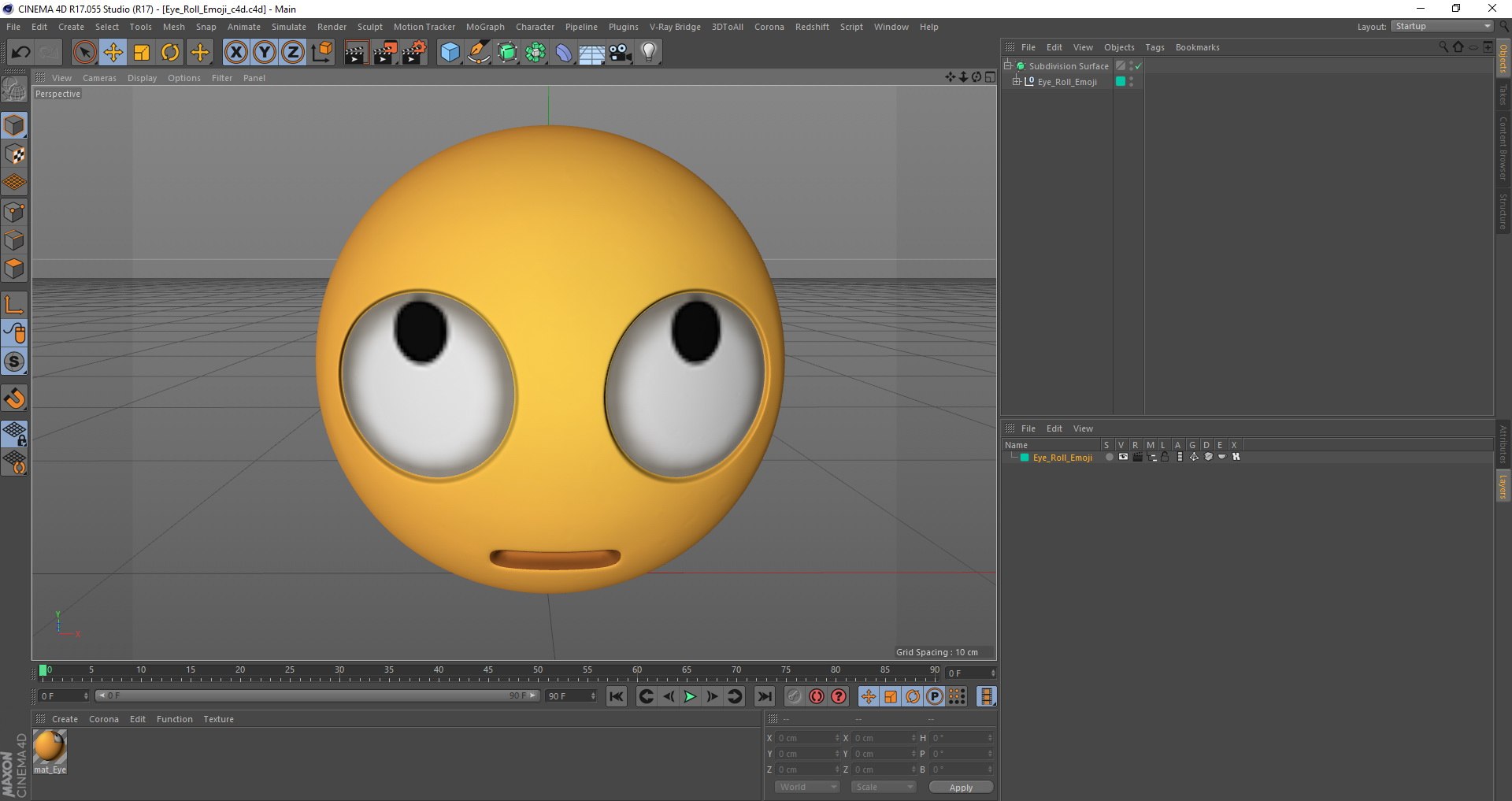
Task: Open the spline pen tool icon
Action: coord(478,53)
